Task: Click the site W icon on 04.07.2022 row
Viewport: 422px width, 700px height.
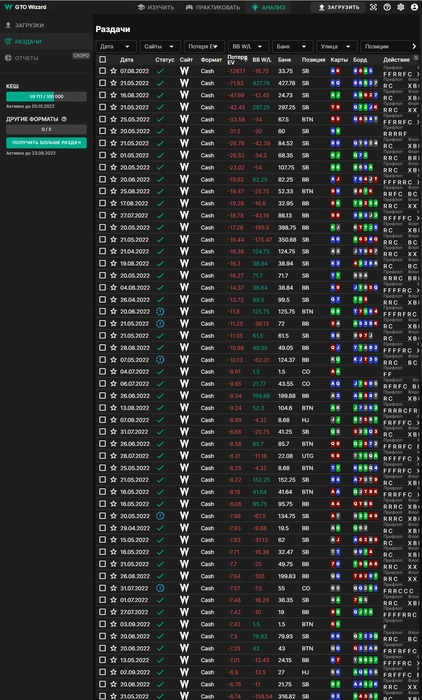Action: point(184,371)
